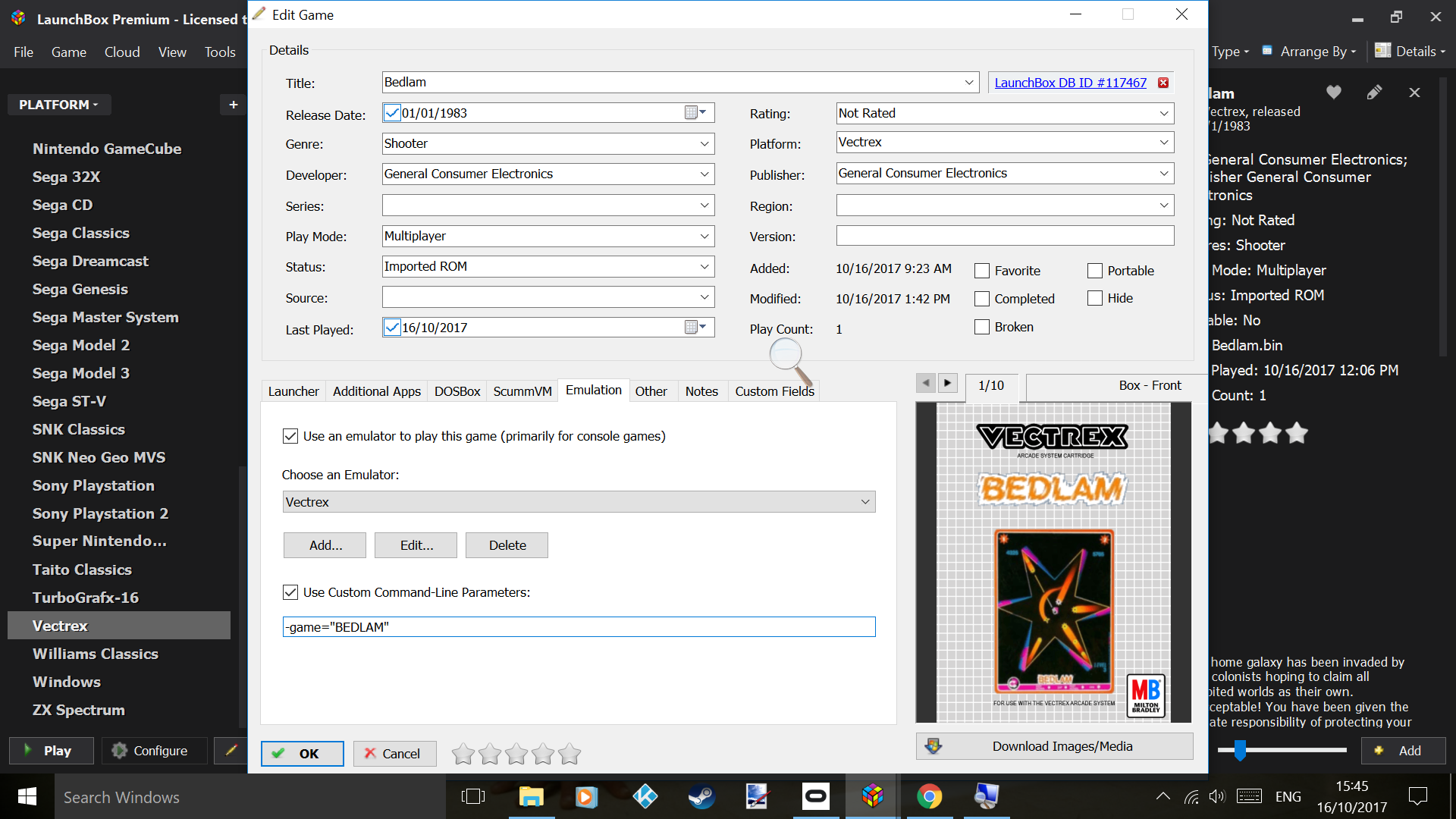The image size is (1456, 819).
Task: Cancel the Edit Game dialog
Action: [394, 754]
